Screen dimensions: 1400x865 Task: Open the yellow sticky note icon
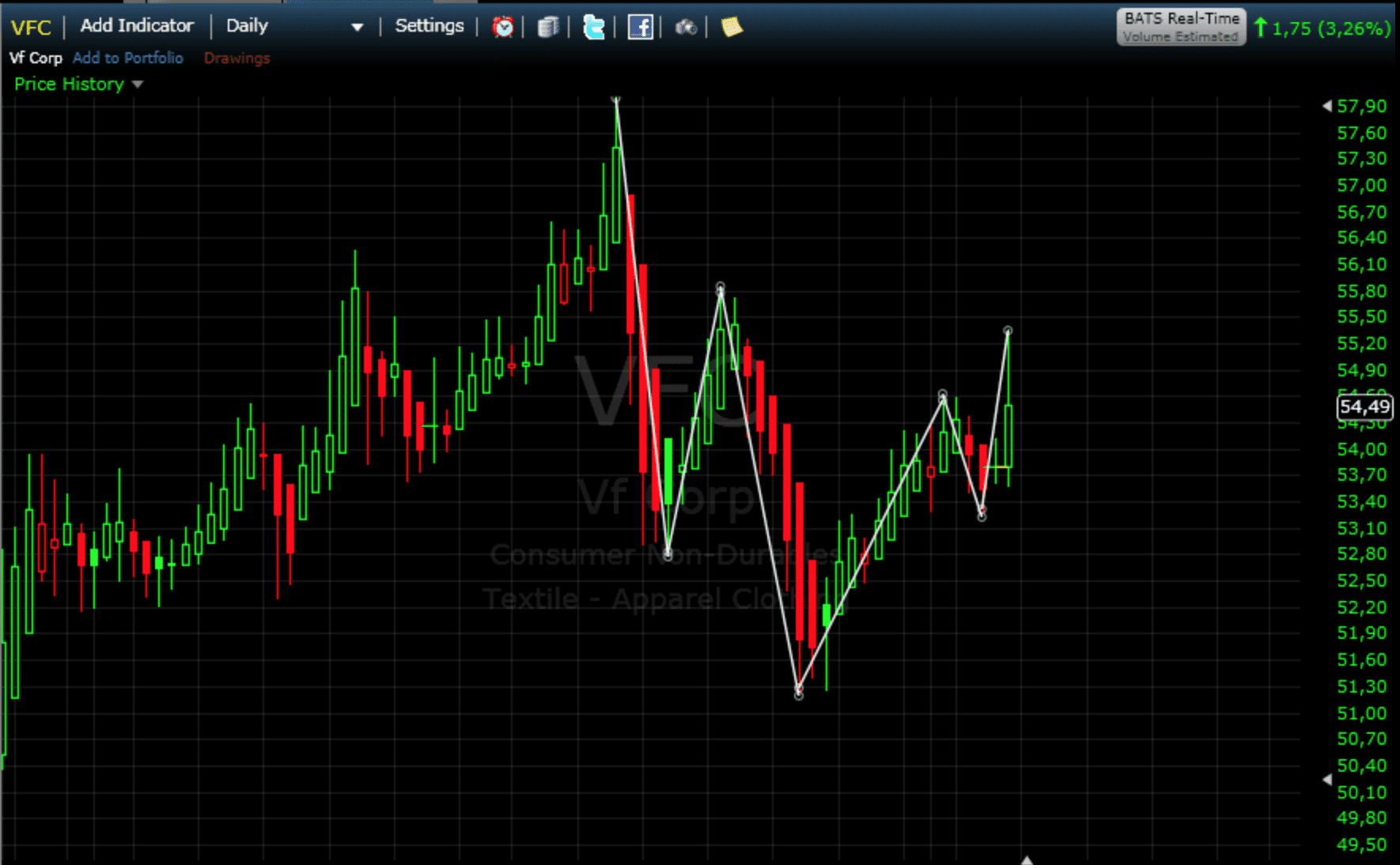732,27
